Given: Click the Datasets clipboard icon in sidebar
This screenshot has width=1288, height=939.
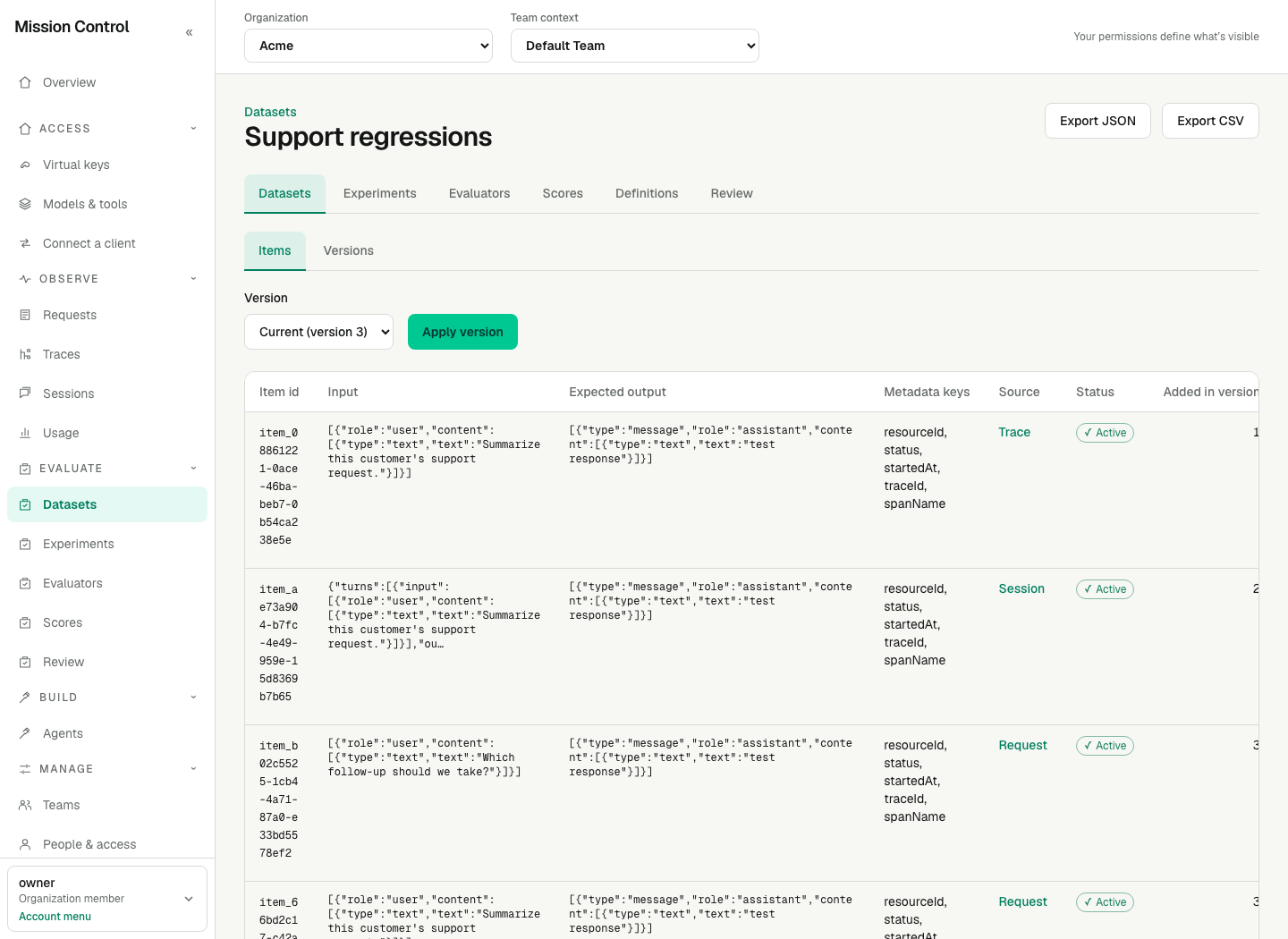Looking at the screenshot, I should (x=25, y=504).
